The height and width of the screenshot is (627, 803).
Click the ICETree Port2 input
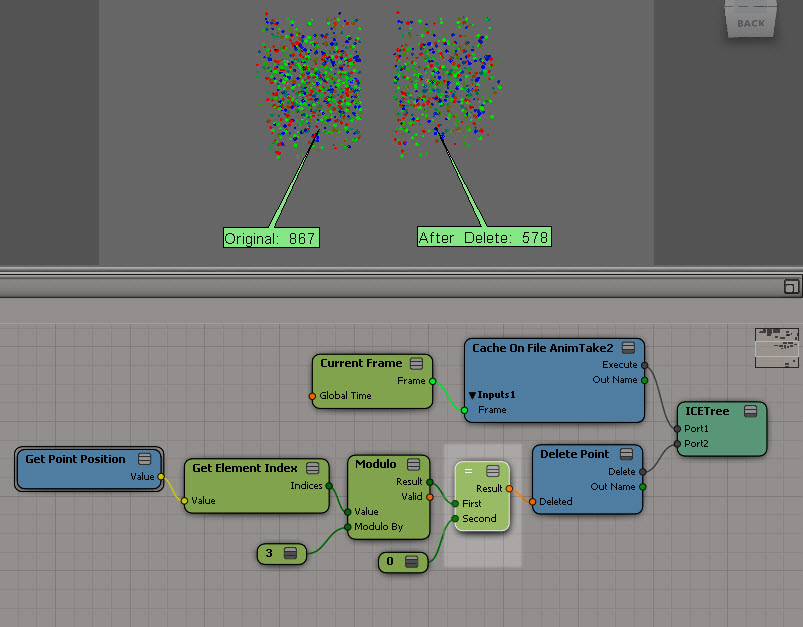(678, 443)
